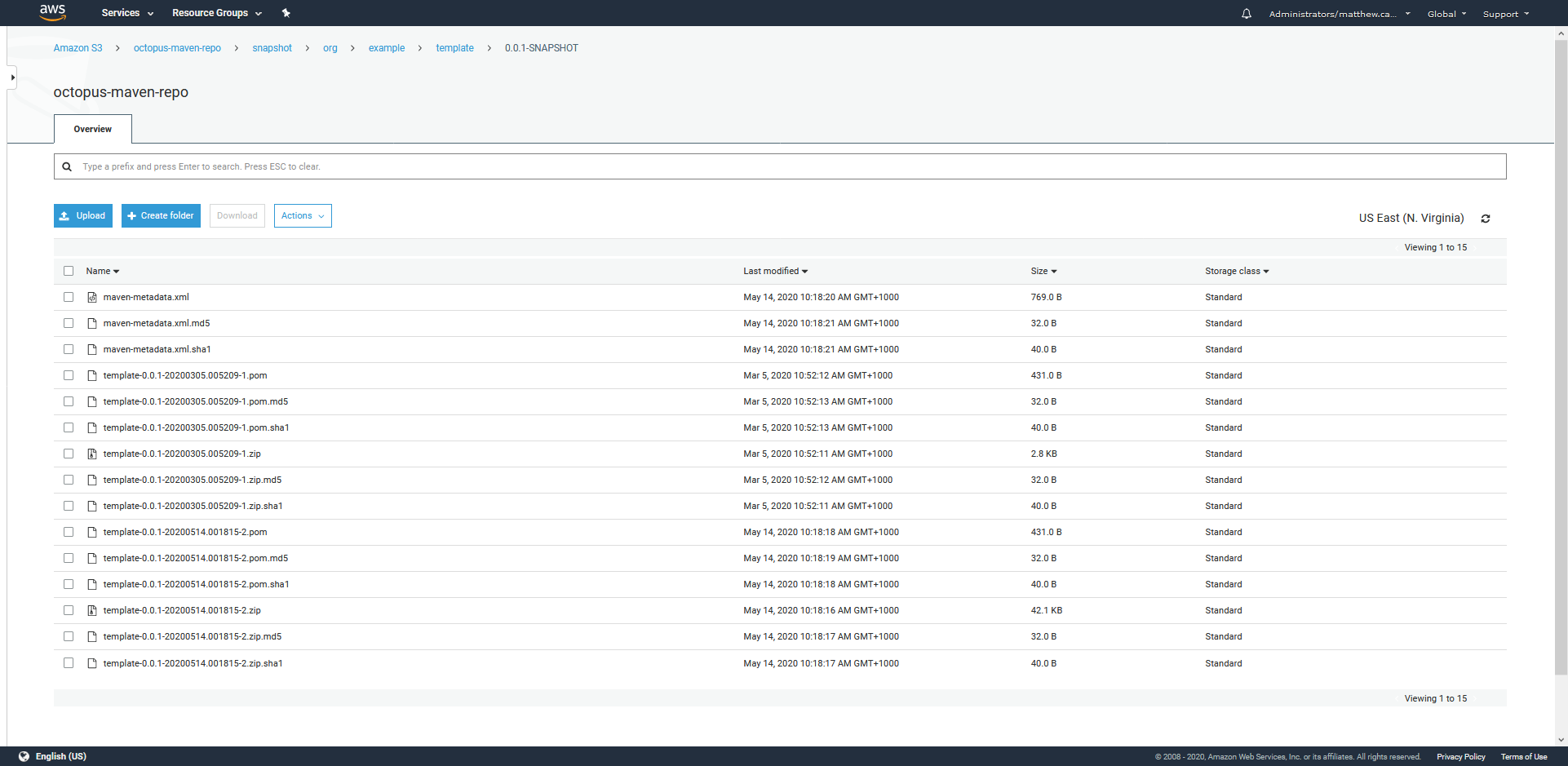Check the row for template-0.0.1-20200305.005209-1.zip
This screenshot has width=1568, height=766.
69,454
